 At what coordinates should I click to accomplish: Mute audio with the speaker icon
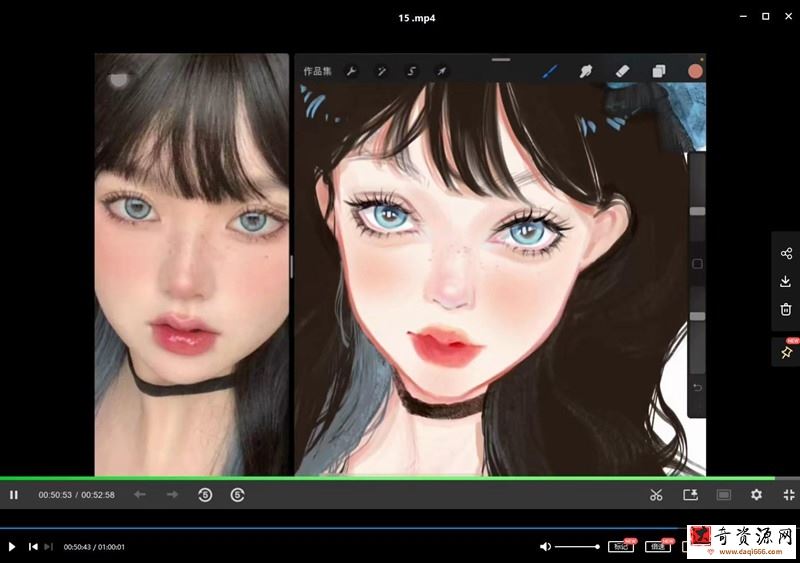click(x=545, y=547)
